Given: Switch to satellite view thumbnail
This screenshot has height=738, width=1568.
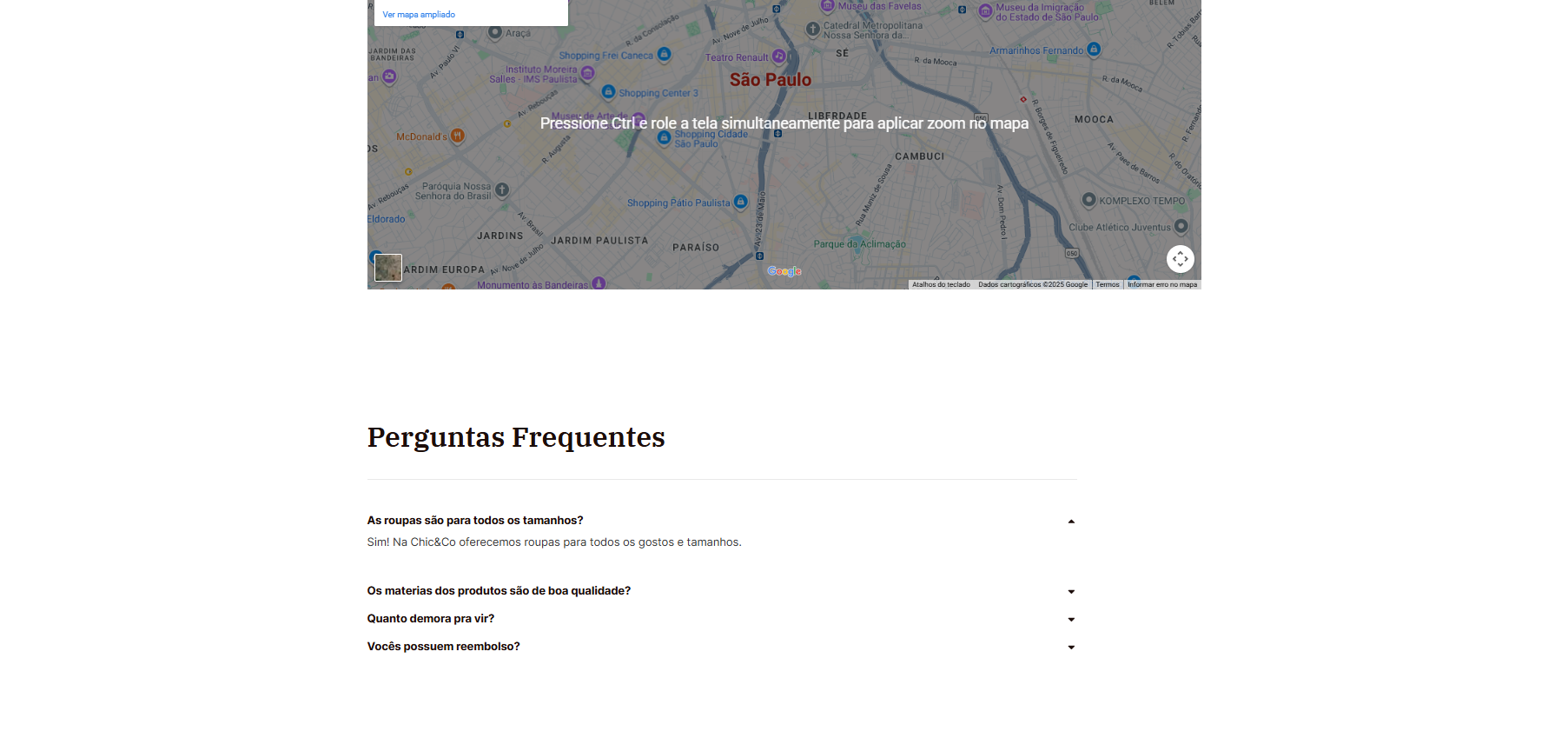Looking at the screenshot, I should click(x=388, y=268).
